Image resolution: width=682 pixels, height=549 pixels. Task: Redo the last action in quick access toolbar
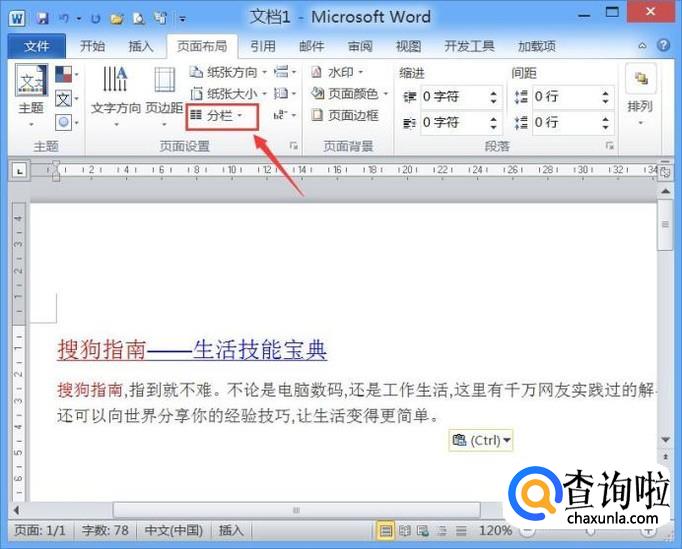(95, 19)
